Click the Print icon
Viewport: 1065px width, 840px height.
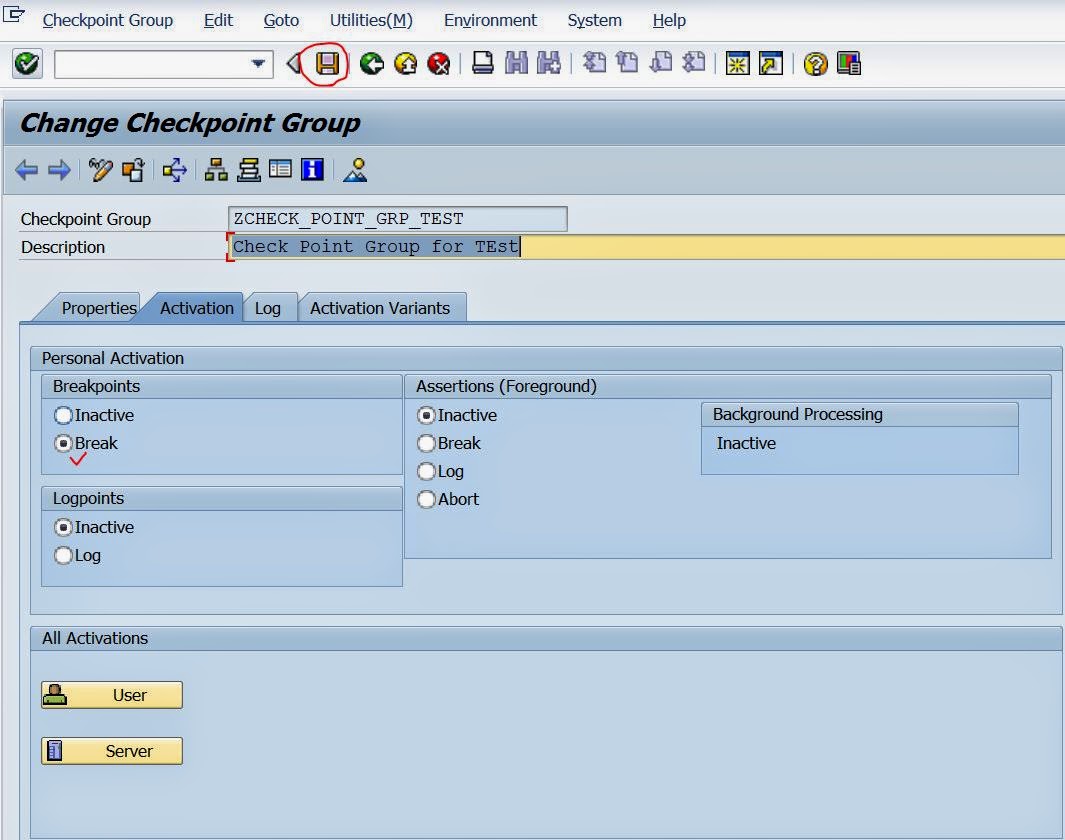(483, 64)
